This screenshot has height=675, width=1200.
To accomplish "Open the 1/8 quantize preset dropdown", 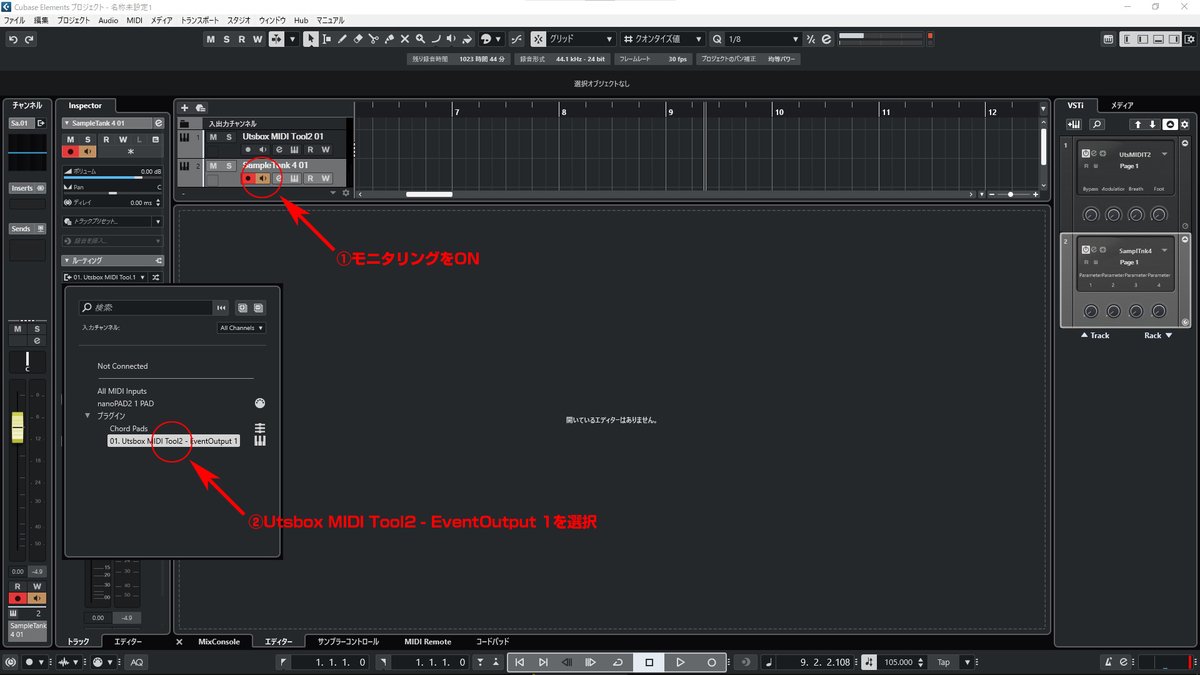I will pyautogui.click(x=763, y=39).
